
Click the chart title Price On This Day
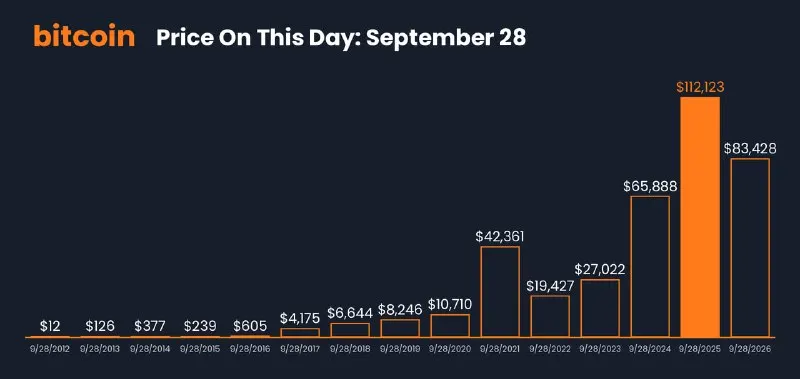(258, 38)
